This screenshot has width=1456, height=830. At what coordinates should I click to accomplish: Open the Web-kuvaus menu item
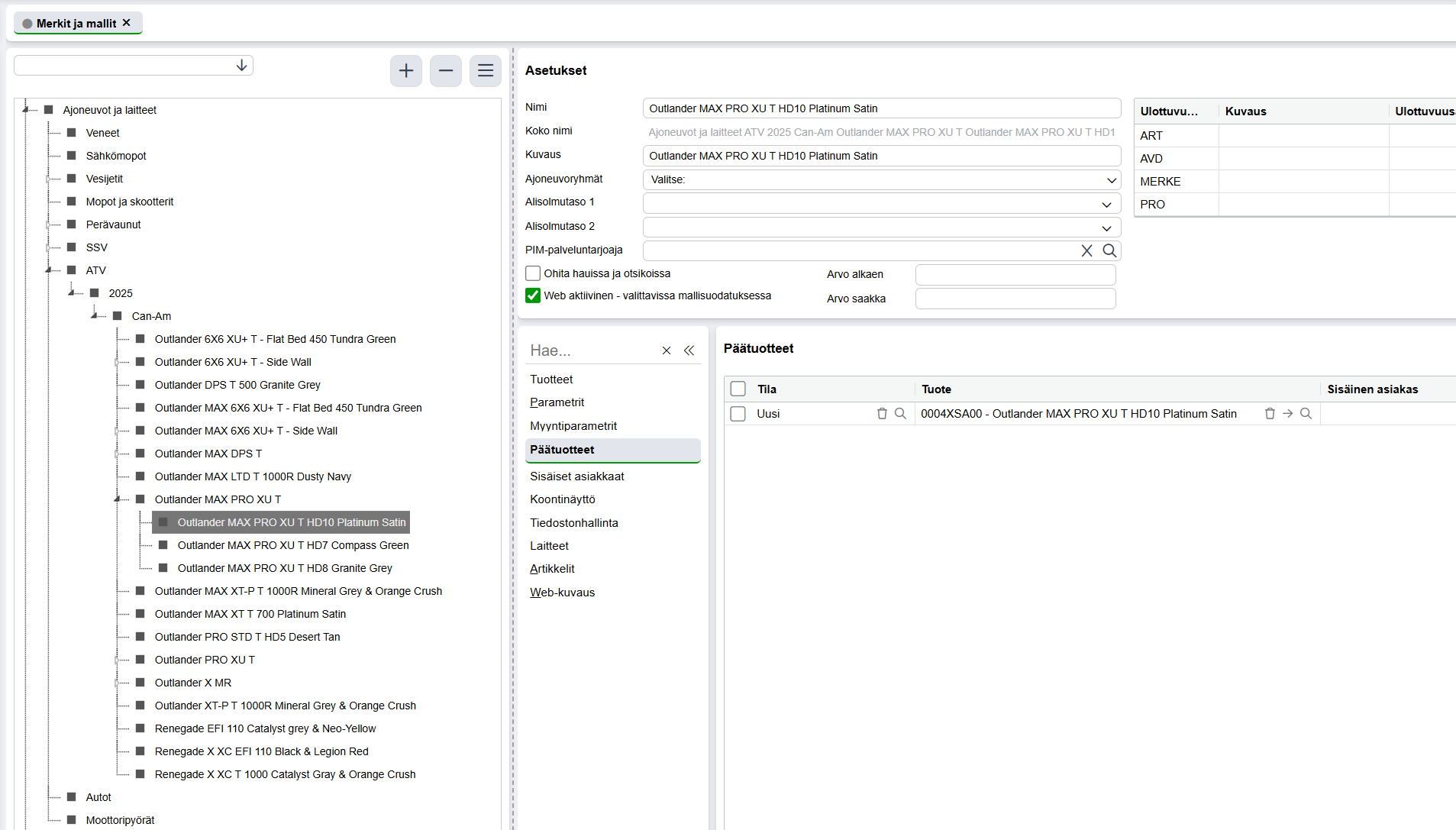click(x=562, y=593)
